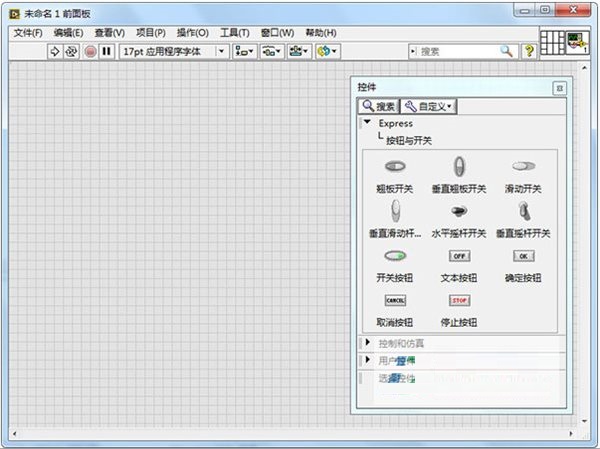Screen dimensions: 600x449
Task: Click the 选择控件 entry
Action: [397, 378]
